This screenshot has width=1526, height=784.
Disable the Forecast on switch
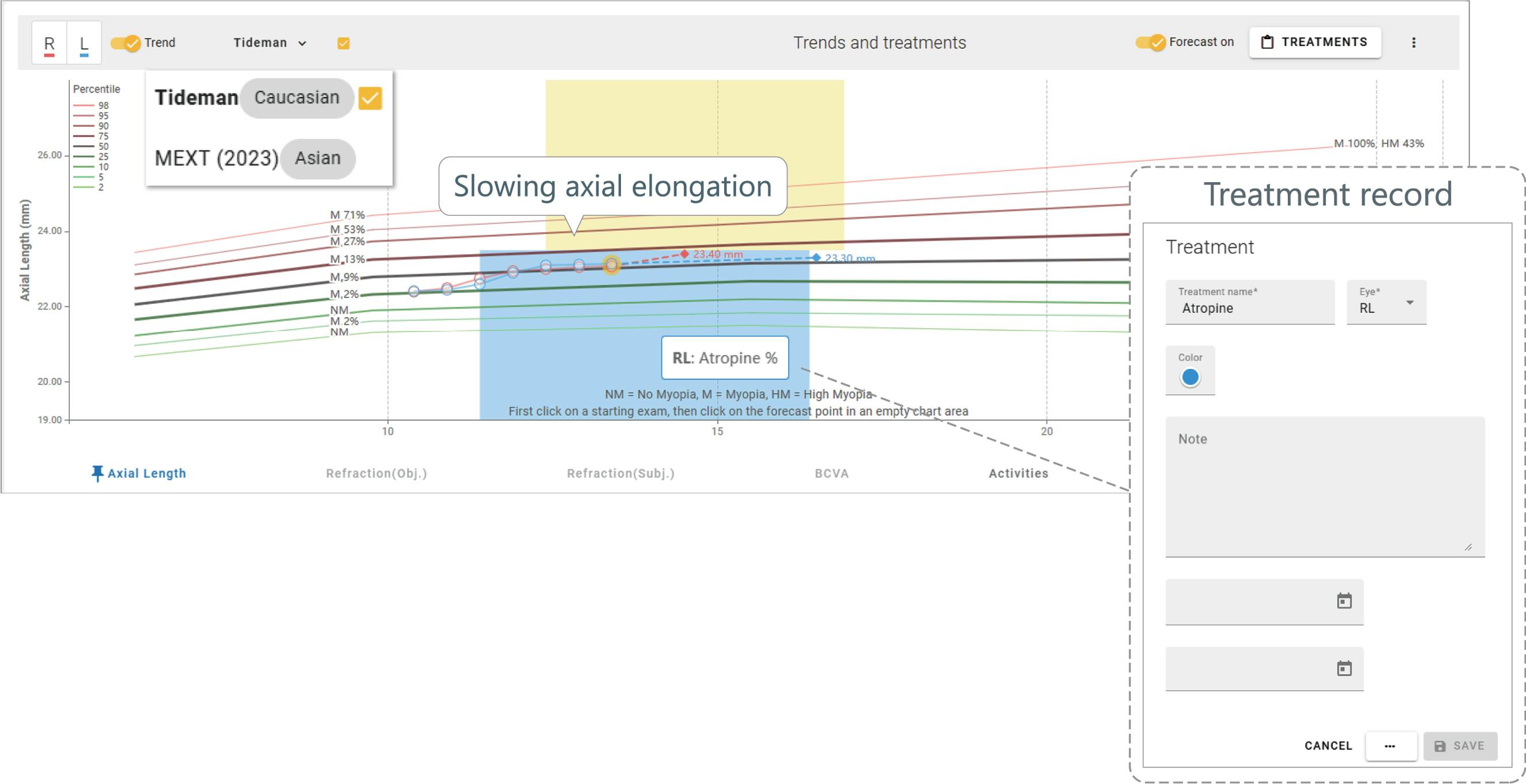[x=1151, y=42]
